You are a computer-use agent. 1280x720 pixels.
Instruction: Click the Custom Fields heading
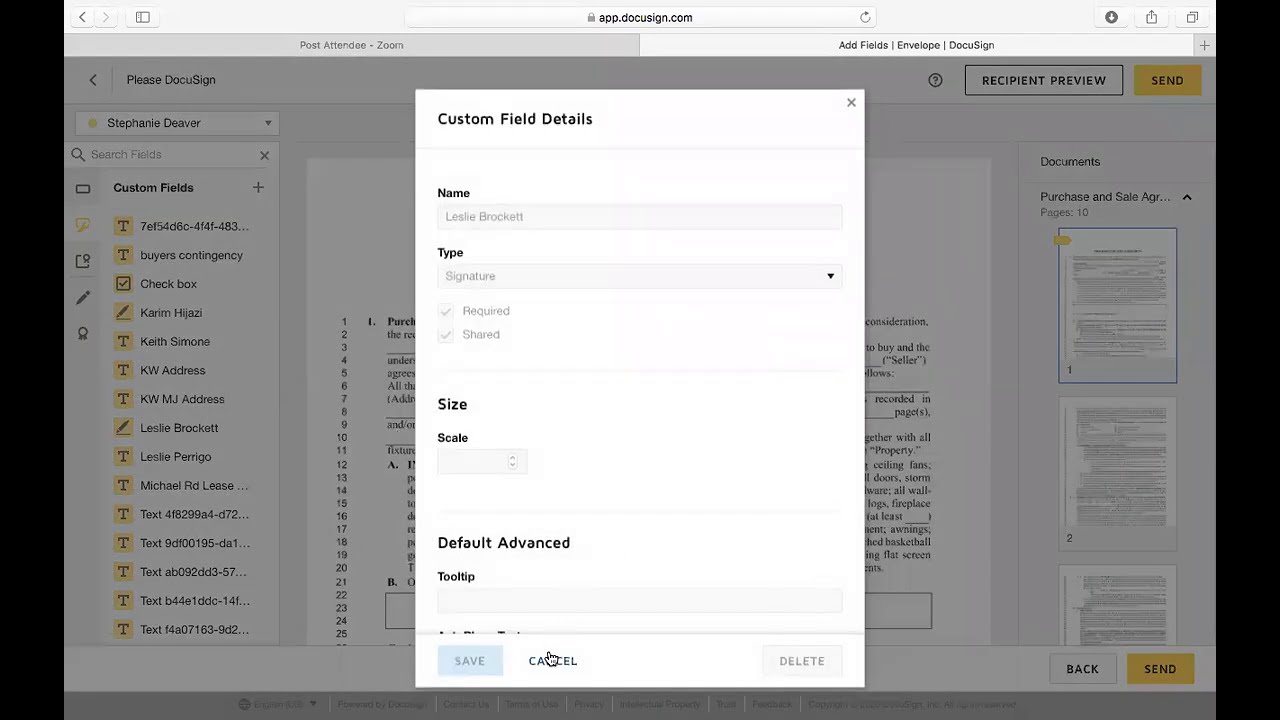tap(153, 188)
